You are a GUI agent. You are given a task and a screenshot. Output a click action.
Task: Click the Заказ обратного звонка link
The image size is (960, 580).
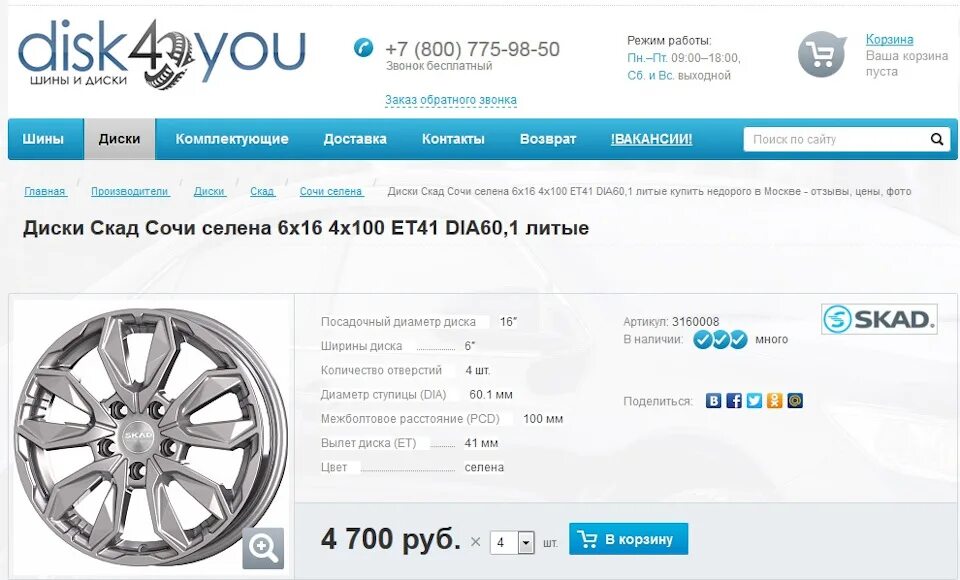pos(451,100)
